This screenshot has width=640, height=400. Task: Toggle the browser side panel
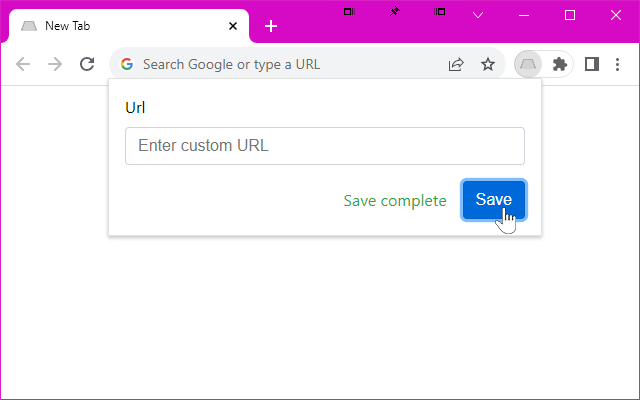click(592, 64)
